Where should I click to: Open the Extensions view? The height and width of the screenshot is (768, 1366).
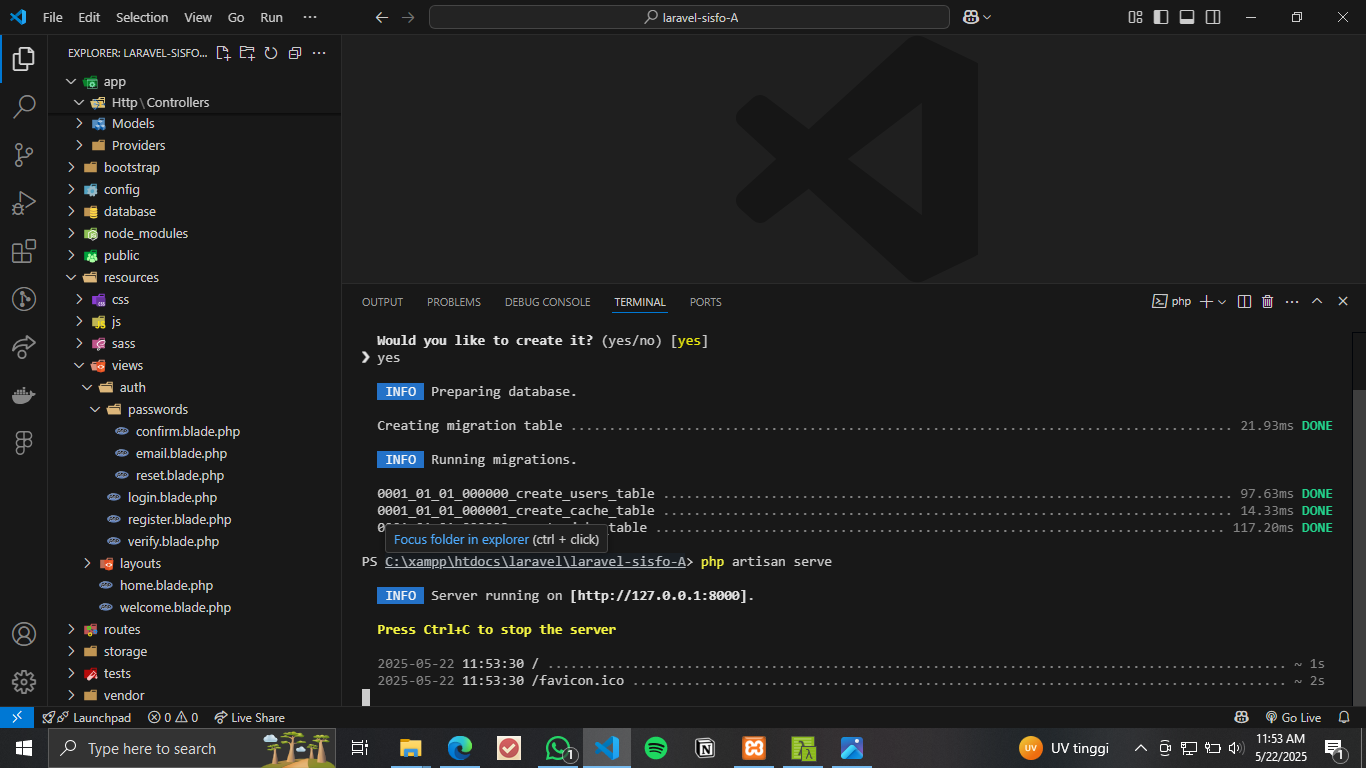[x=24, y=251]
